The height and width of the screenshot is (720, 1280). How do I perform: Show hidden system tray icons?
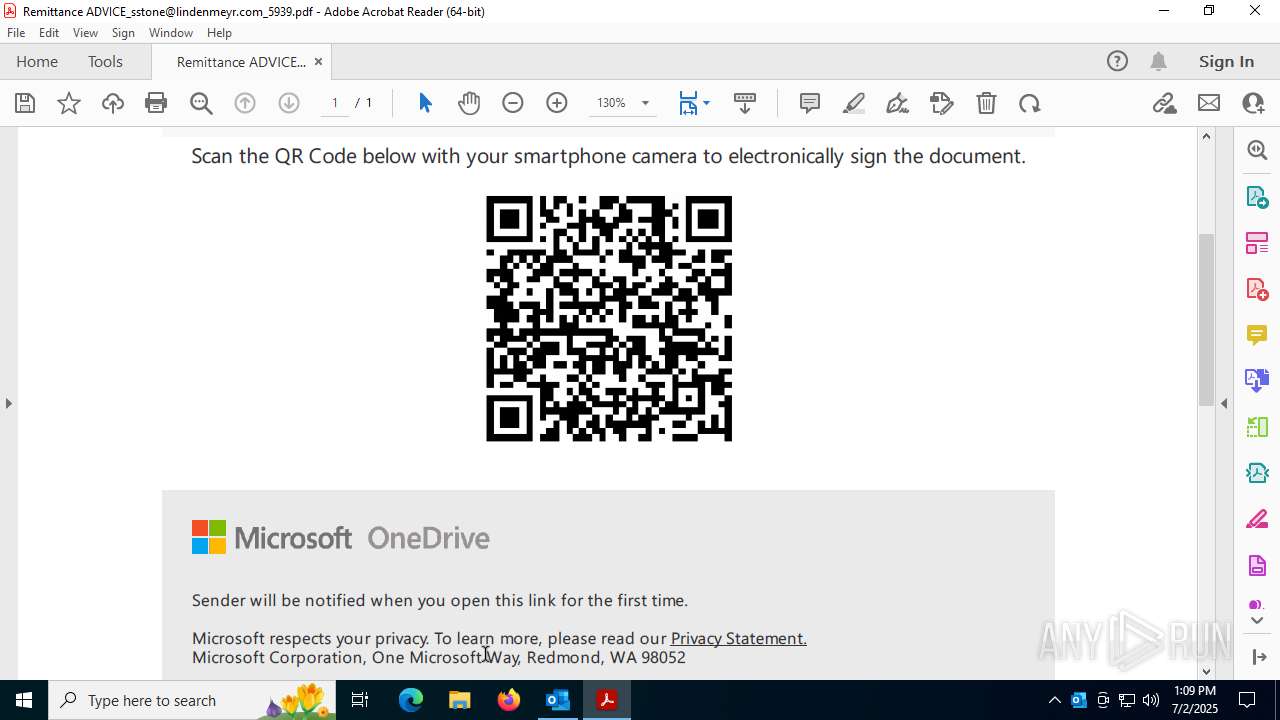[x=1054, y=700]
